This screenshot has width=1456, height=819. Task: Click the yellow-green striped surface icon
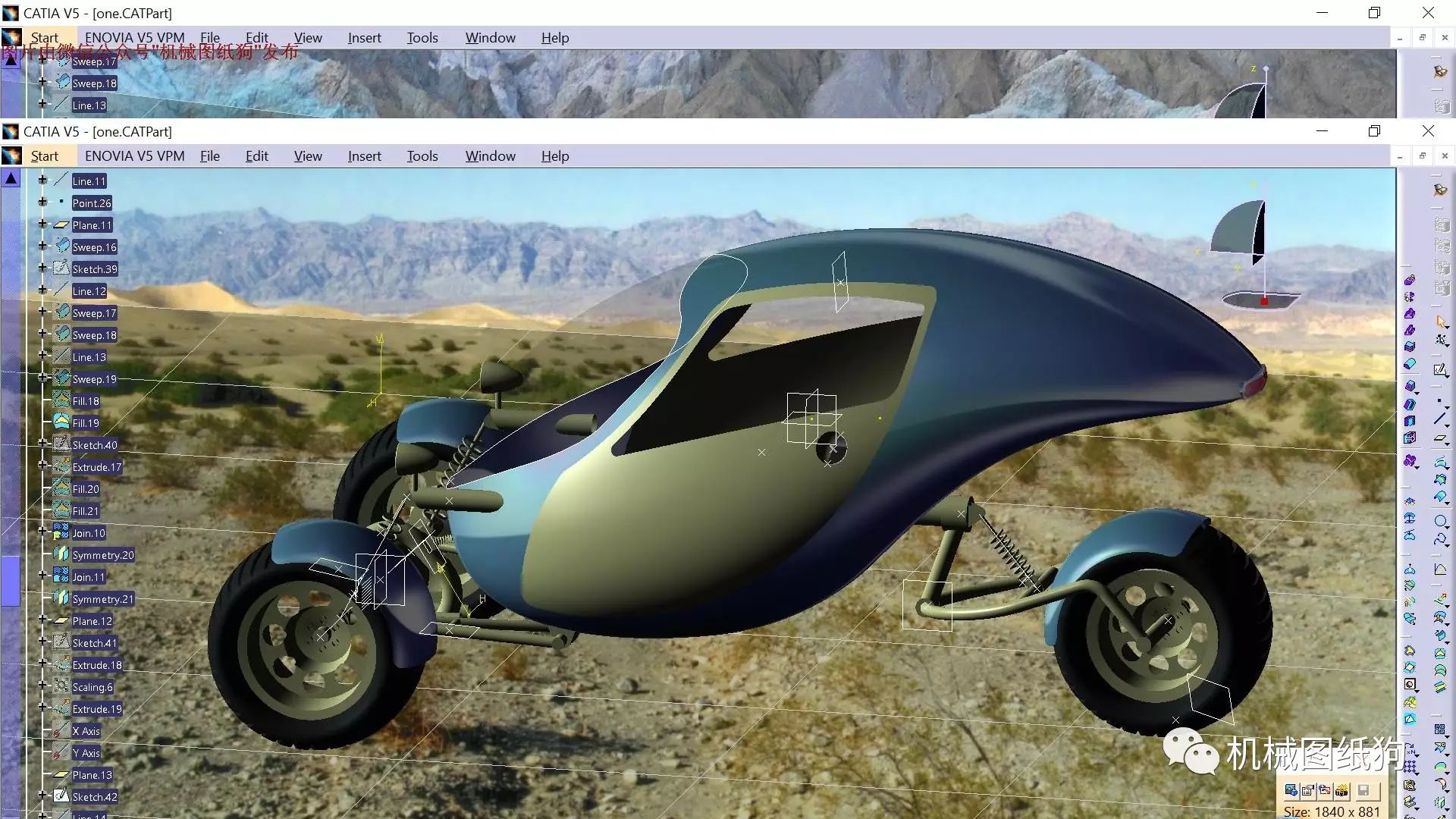pos(1440,687)
